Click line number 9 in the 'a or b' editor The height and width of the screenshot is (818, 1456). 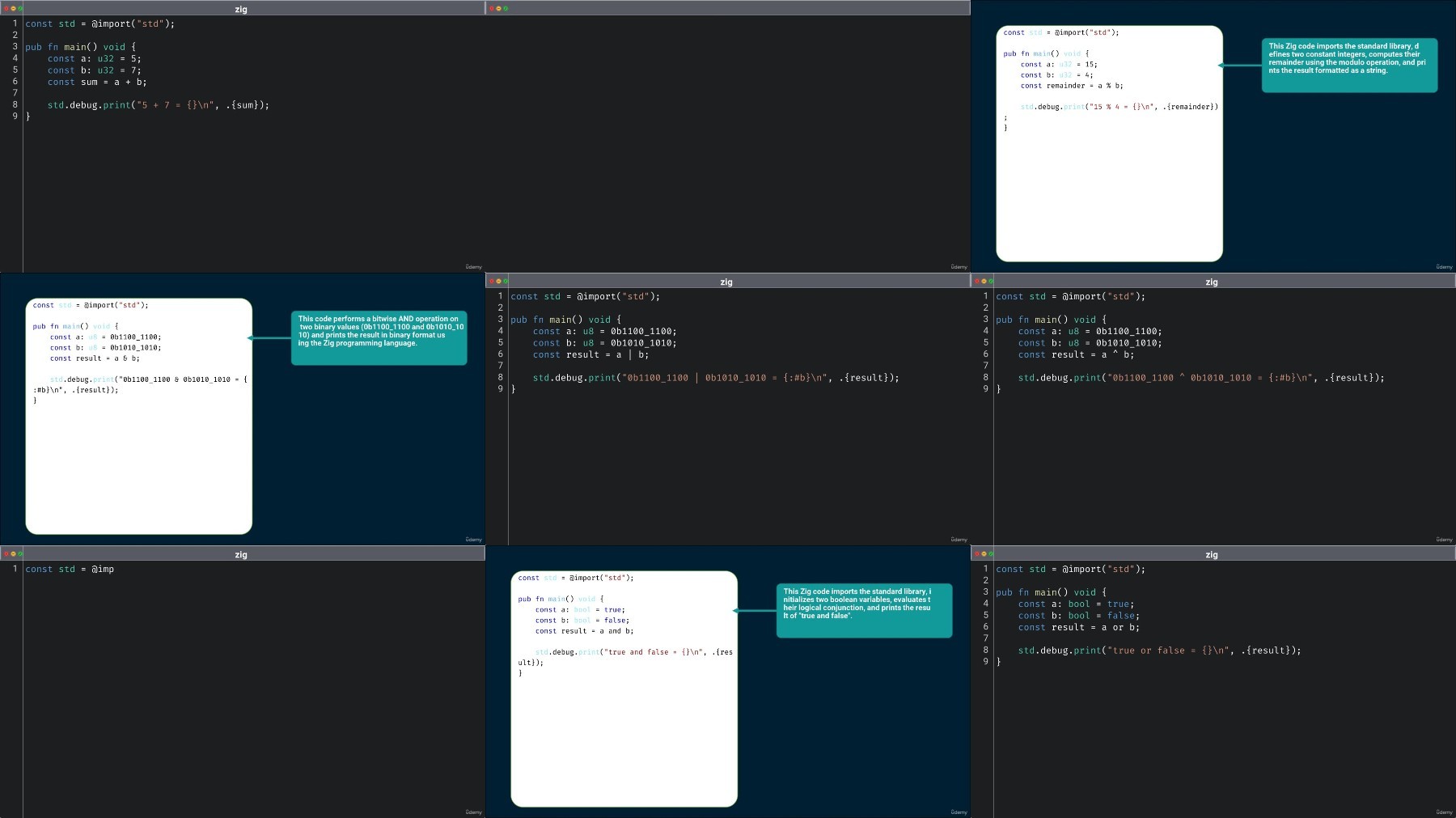click(985, 662)
